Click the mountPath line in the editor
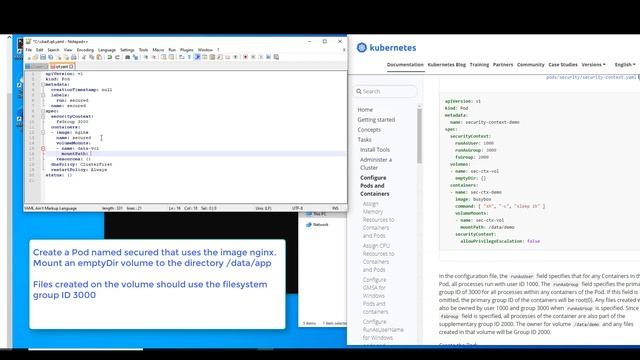Screen dimensions: 640x360 (195, 154)
